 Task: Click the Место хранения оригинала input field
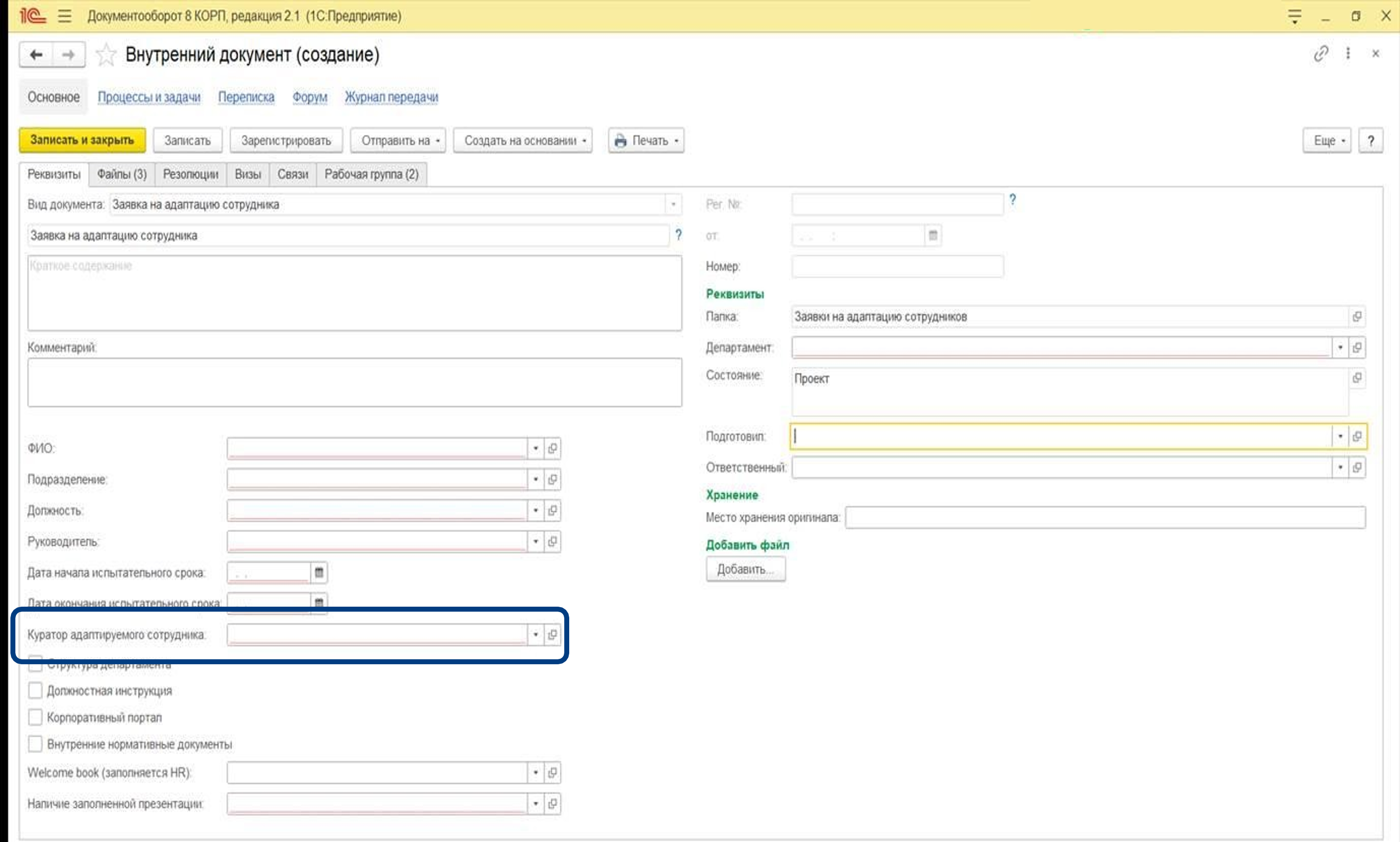pyautogui.click(x=1105, y=517)
